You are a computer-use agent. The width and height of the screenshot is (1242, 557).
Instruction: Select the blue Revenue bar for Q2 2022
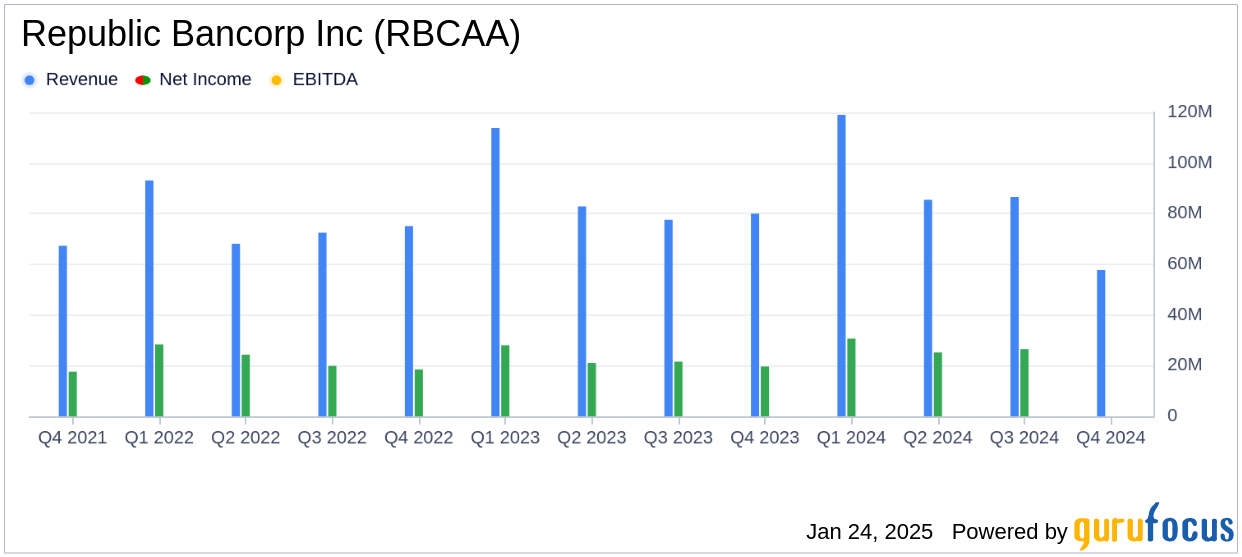coord(236,330)
